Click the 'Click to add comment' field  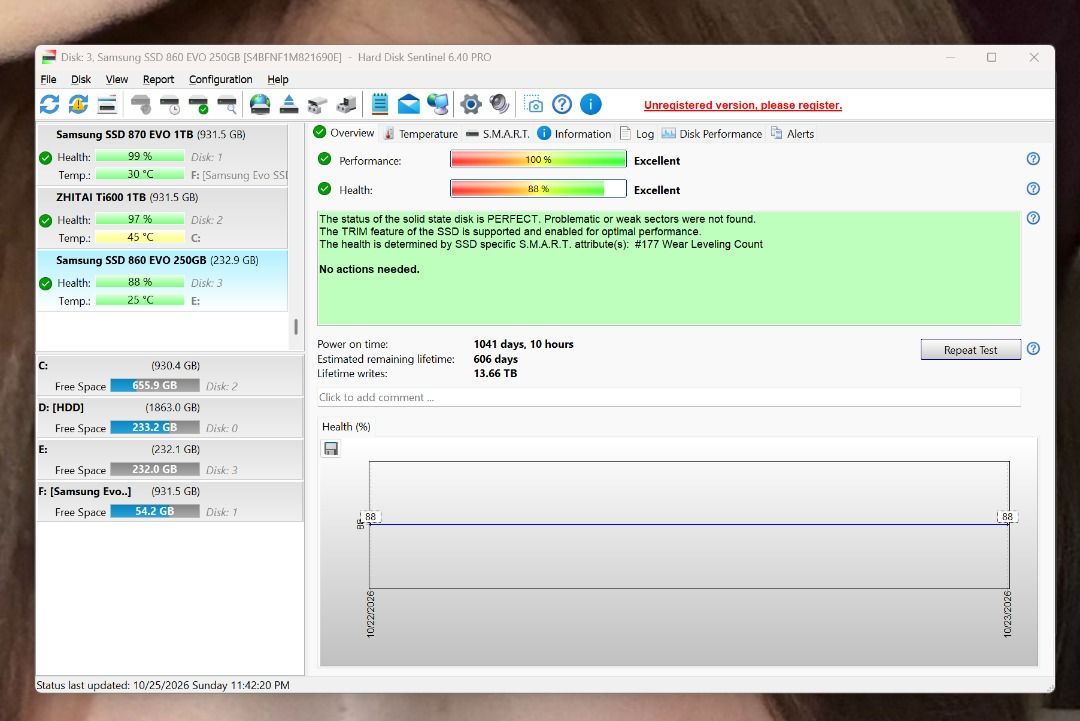point(668,397)
